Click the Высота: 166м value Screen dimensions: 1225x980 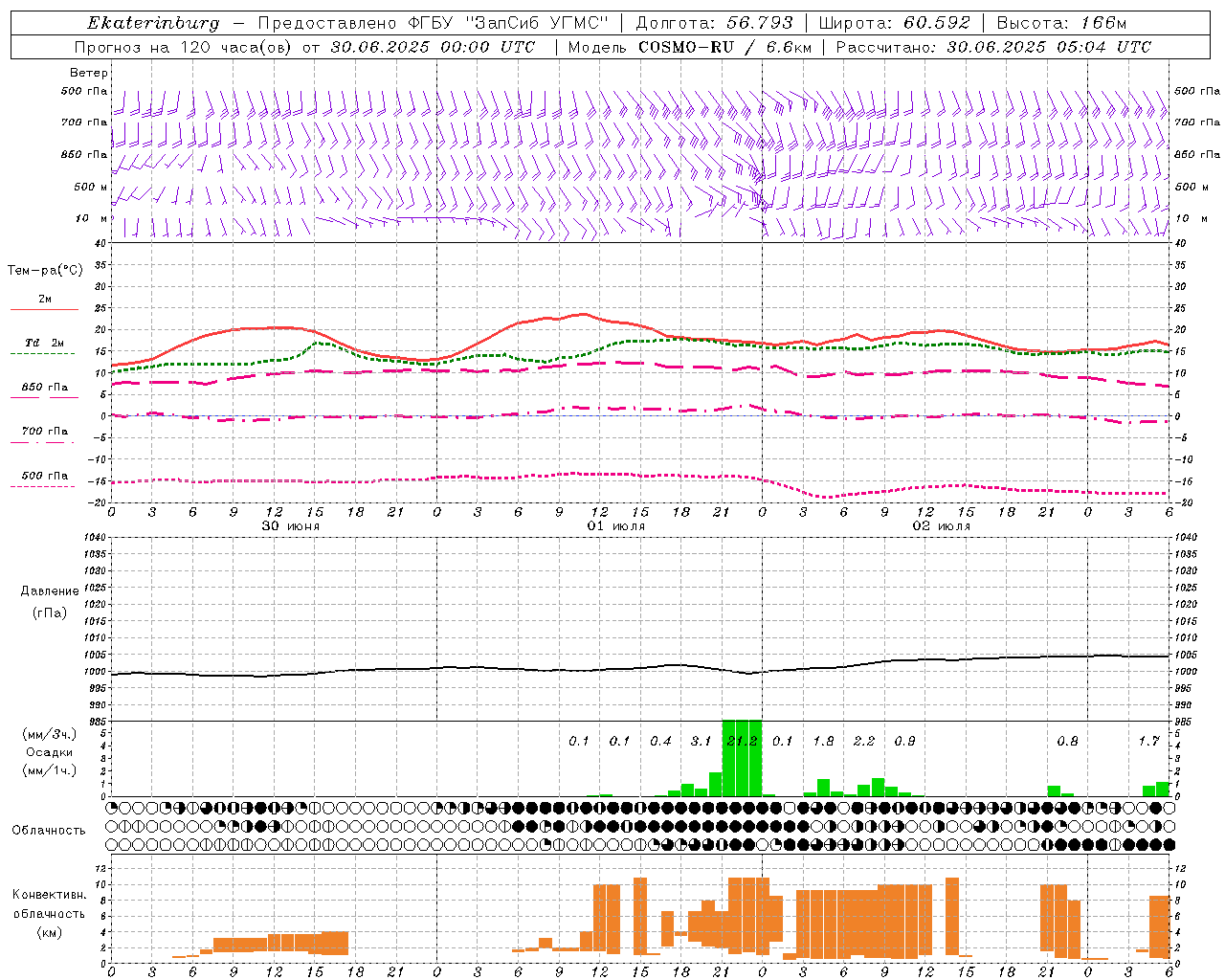tap(1061, 23)
